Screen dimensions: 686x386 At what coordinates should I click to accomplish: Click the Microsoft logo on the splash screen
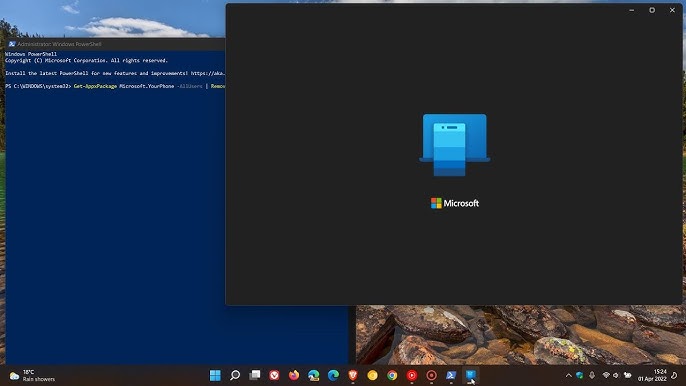pos(455,203)
